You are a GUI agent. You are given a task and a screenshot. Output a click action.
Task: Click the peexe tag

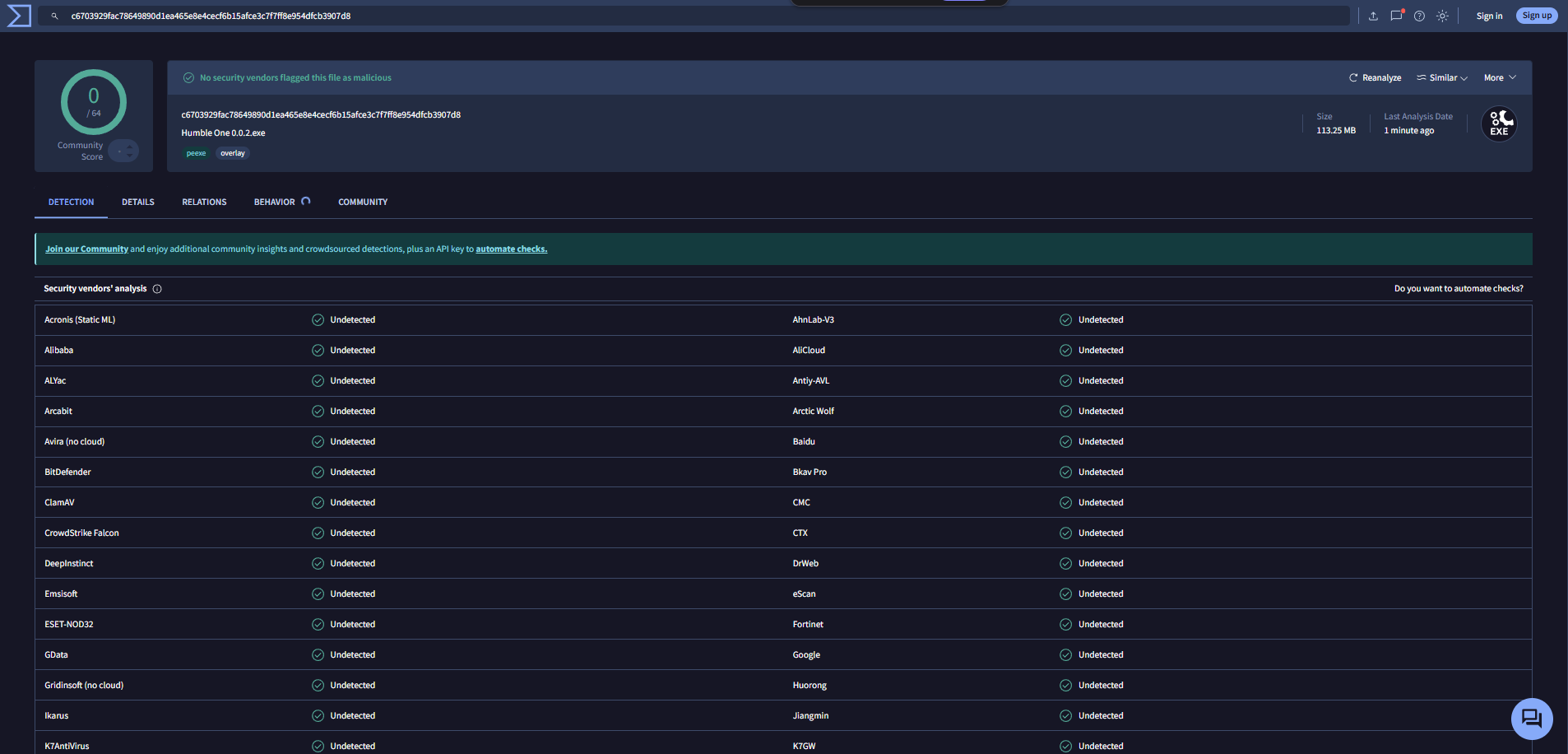click(x=196, y=153)
